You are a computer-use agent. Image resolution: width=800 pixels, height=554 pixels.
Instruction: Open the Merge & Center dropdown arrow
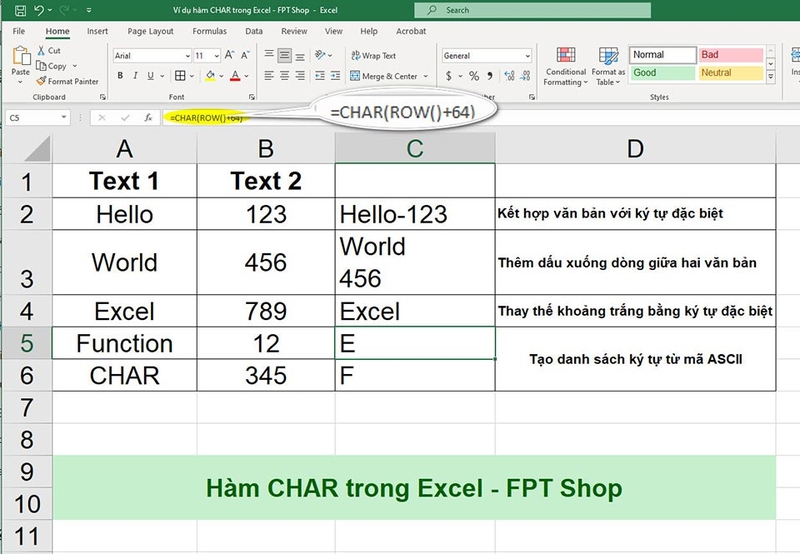pyautogui.click(x=426, y=76)
